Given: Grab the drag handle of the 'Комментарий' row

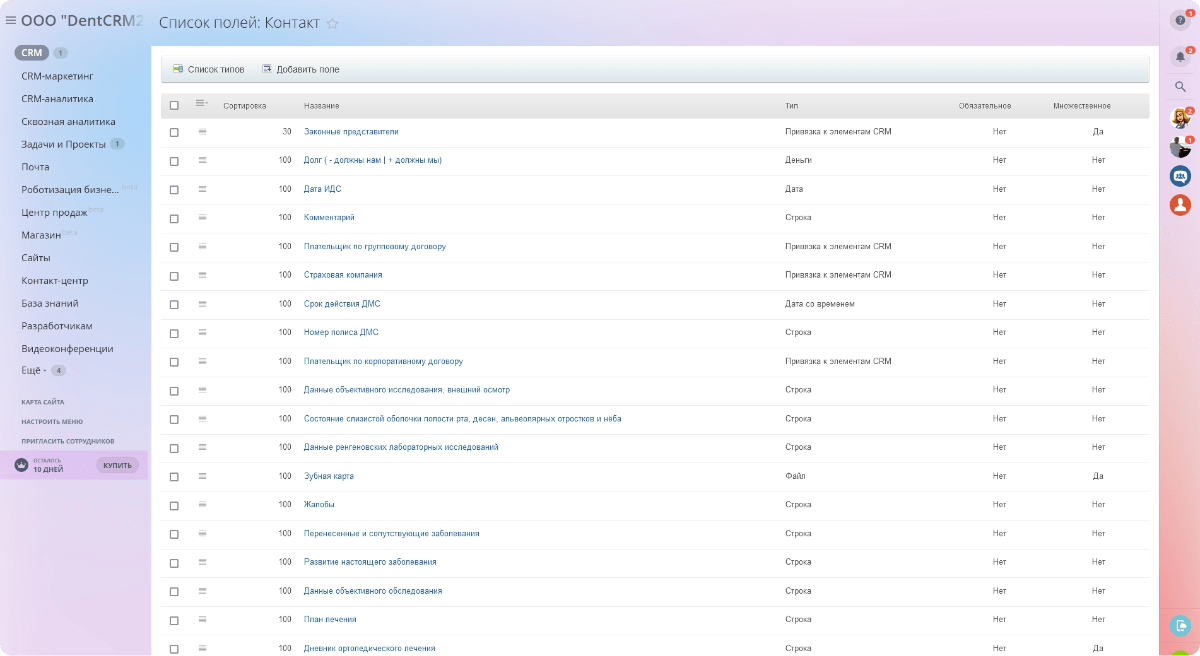Looking at the screenshot, I should pos(202,217).
